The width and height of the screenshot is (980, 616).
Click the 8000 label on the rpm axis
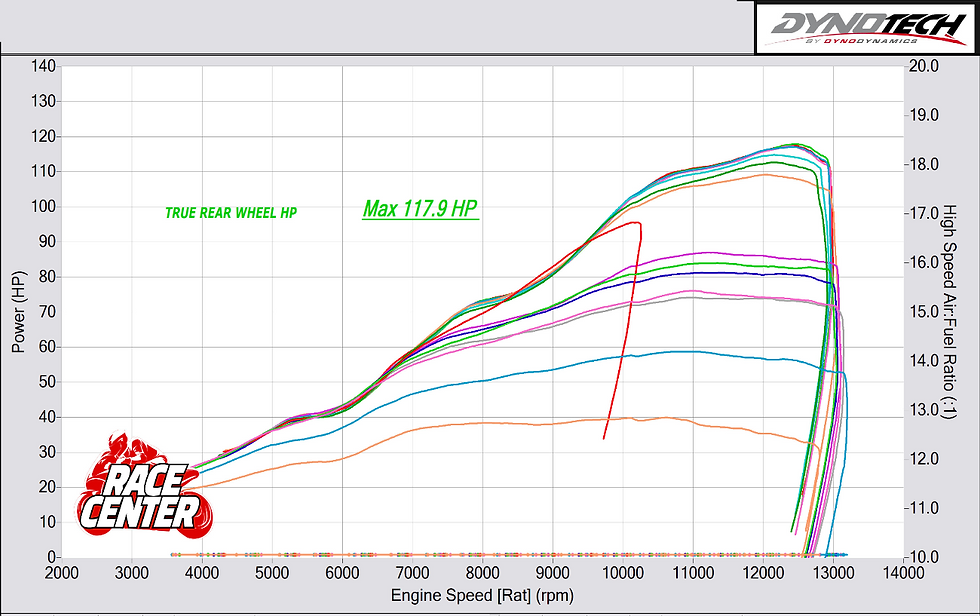coord(482,573)
